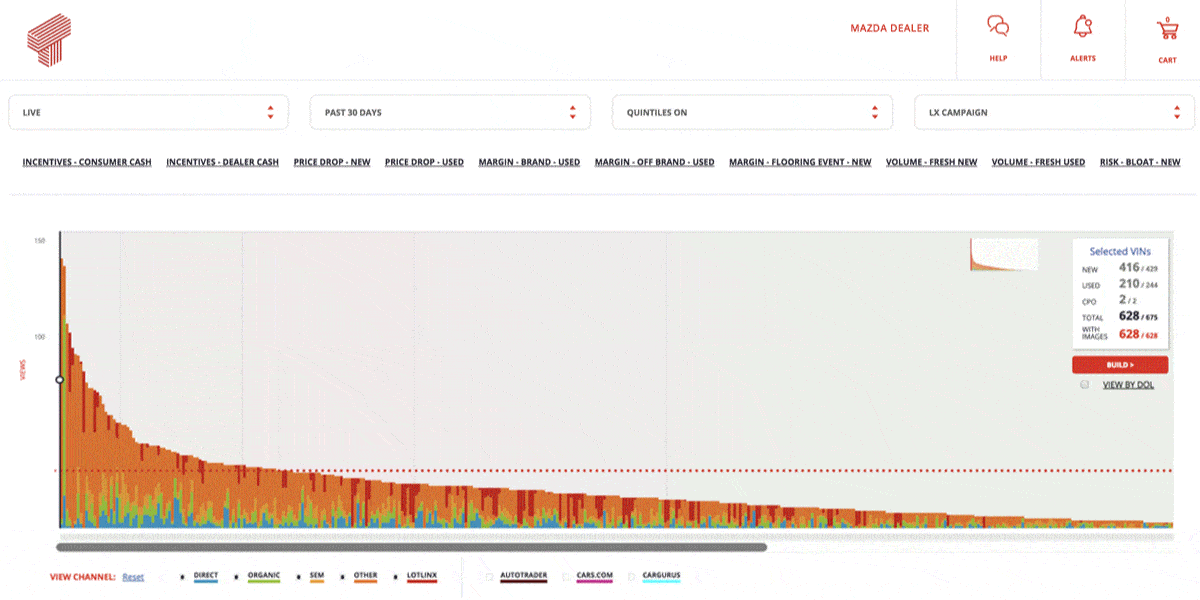Screen dimensions: 1200x600
Task: Select Price Drop - Used tab
Action: click(424, 162)
